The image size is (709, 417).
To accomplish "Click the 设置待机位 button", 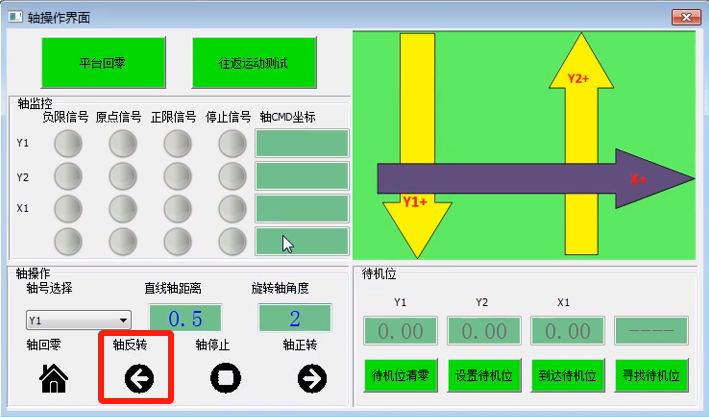I will (483, 377).
